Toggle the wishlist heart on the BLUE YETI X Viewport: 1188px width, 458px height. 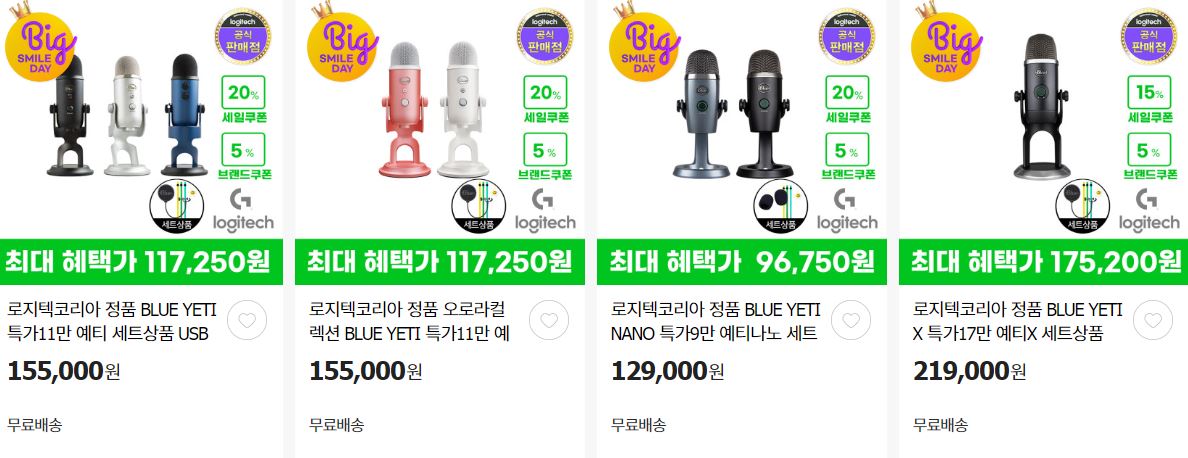pos(1152,320)
